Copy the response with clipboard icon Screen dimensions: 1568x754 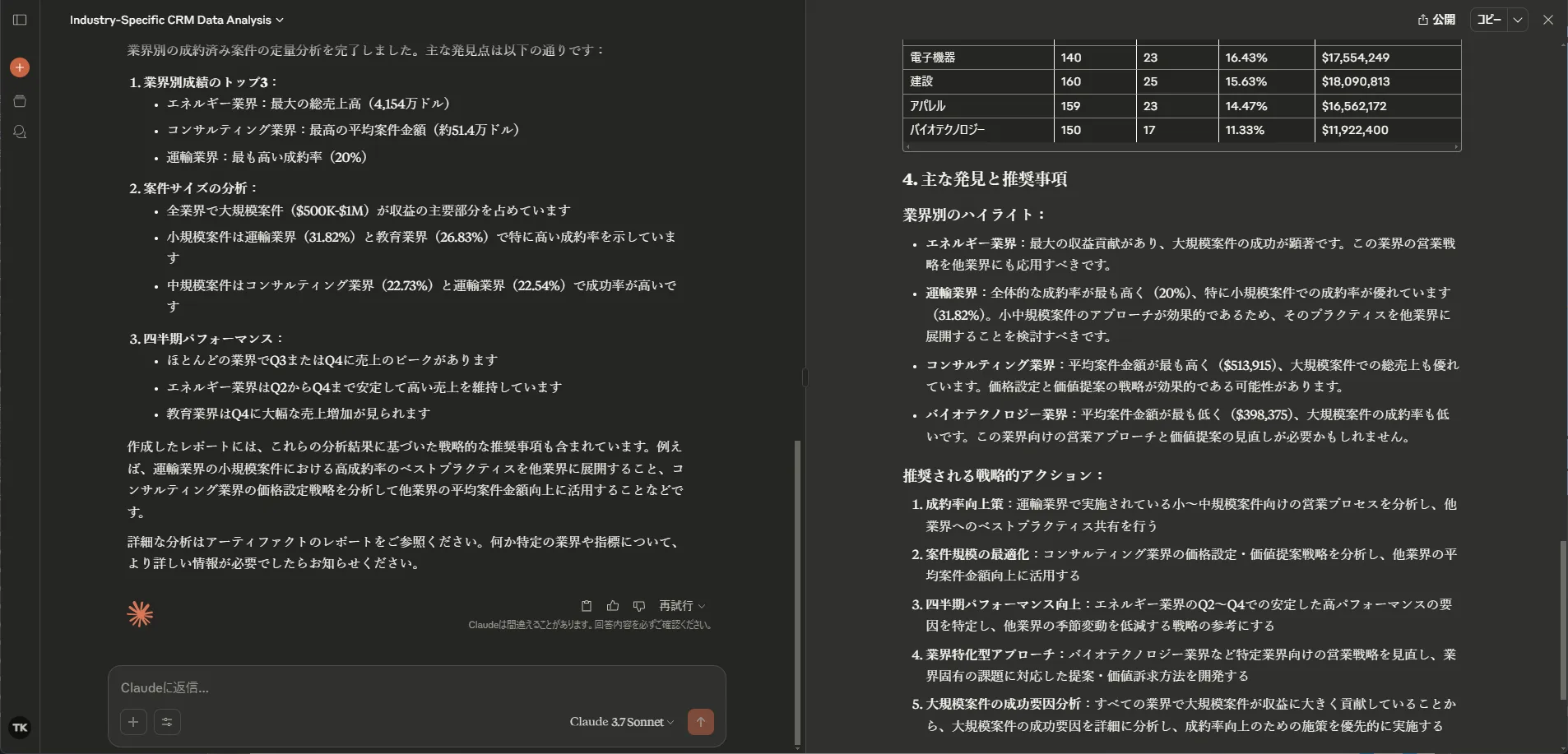click(587, 606)
